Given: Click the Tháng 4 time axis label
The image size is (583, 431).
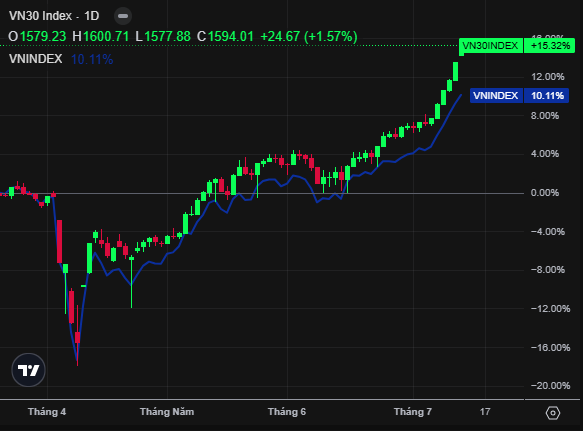Looking at the screenshot, I should [x=47, y=412].
